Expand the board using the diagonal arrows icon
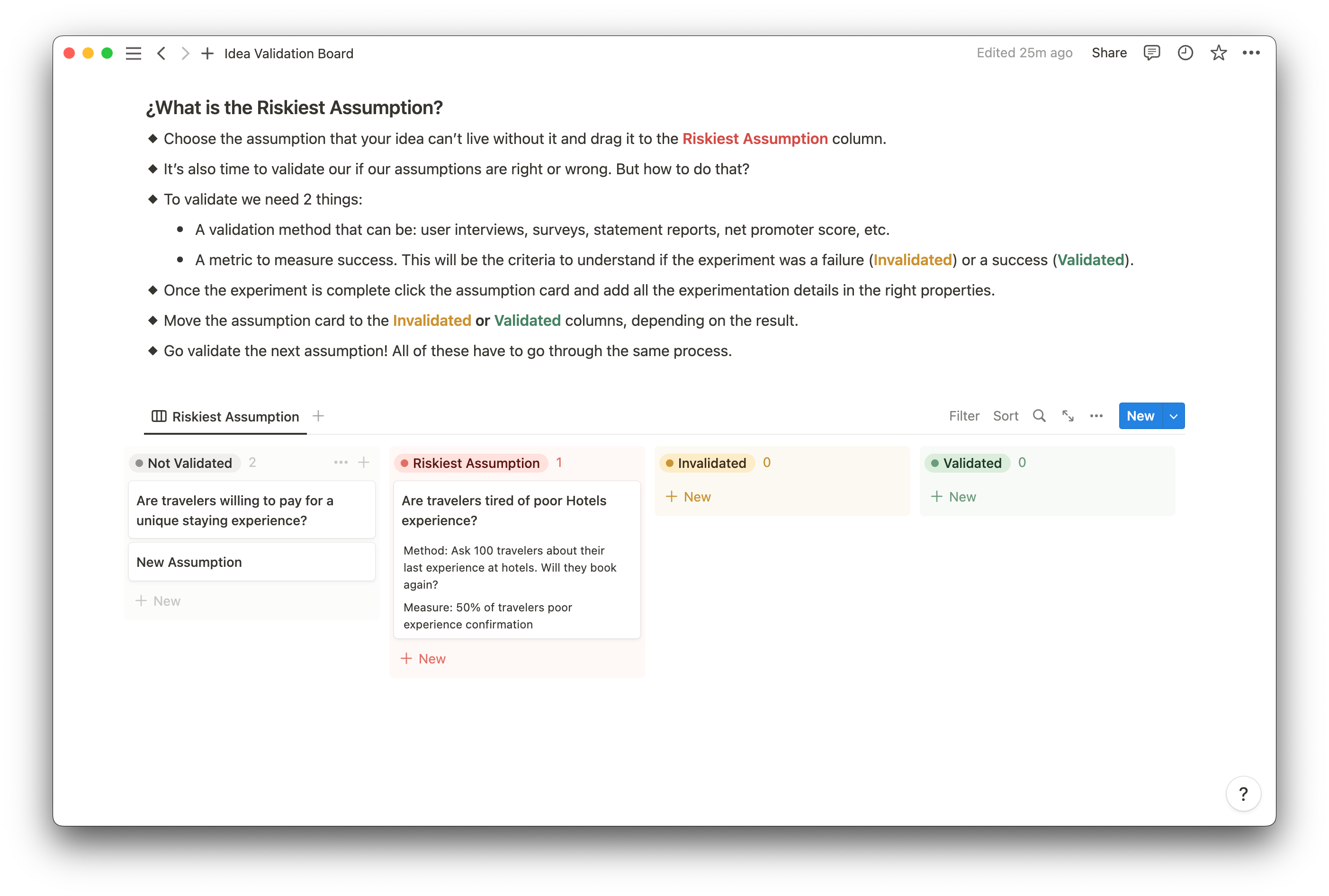 (x=1068, y=416)
